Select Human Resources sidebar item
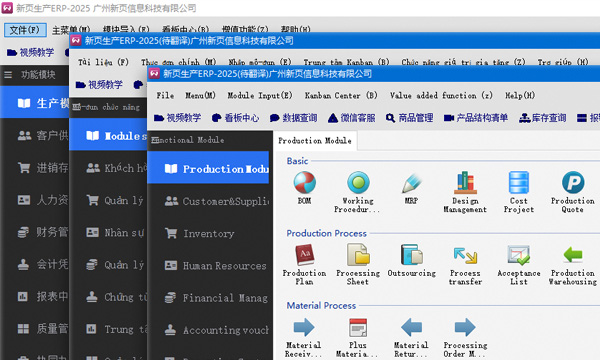Screen dimensions: 600x360 (x=208, y=266)
